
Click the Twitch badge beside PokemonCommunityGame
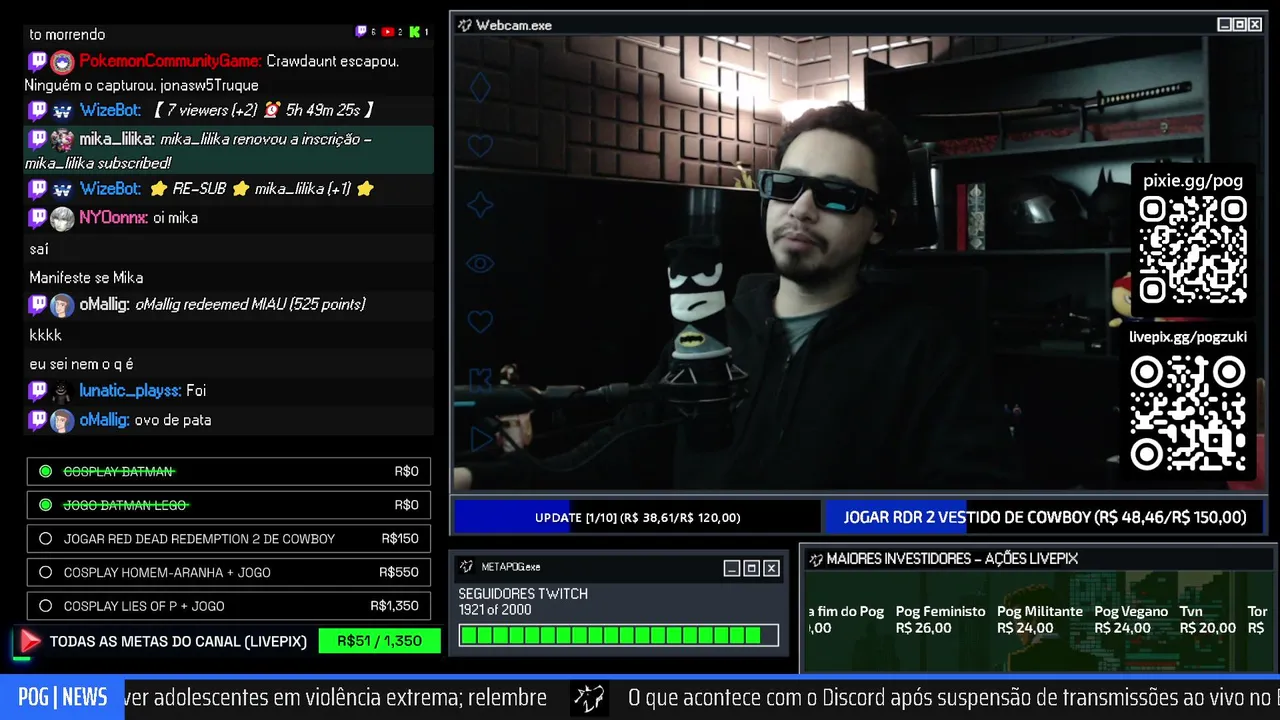(x=37, y=62)
